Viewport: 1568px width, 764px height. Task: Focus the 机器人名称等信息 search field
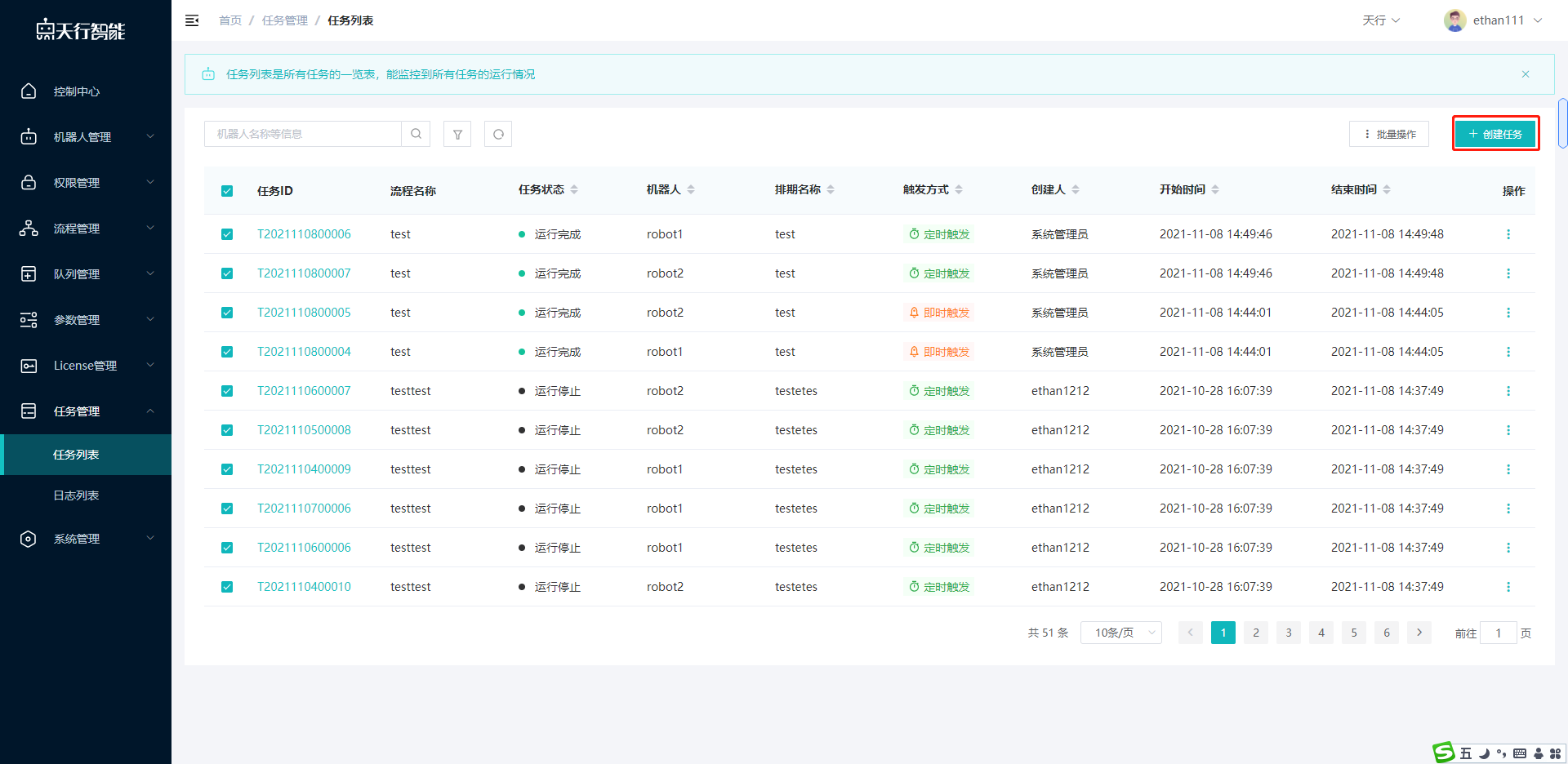(x=303, y=134)
